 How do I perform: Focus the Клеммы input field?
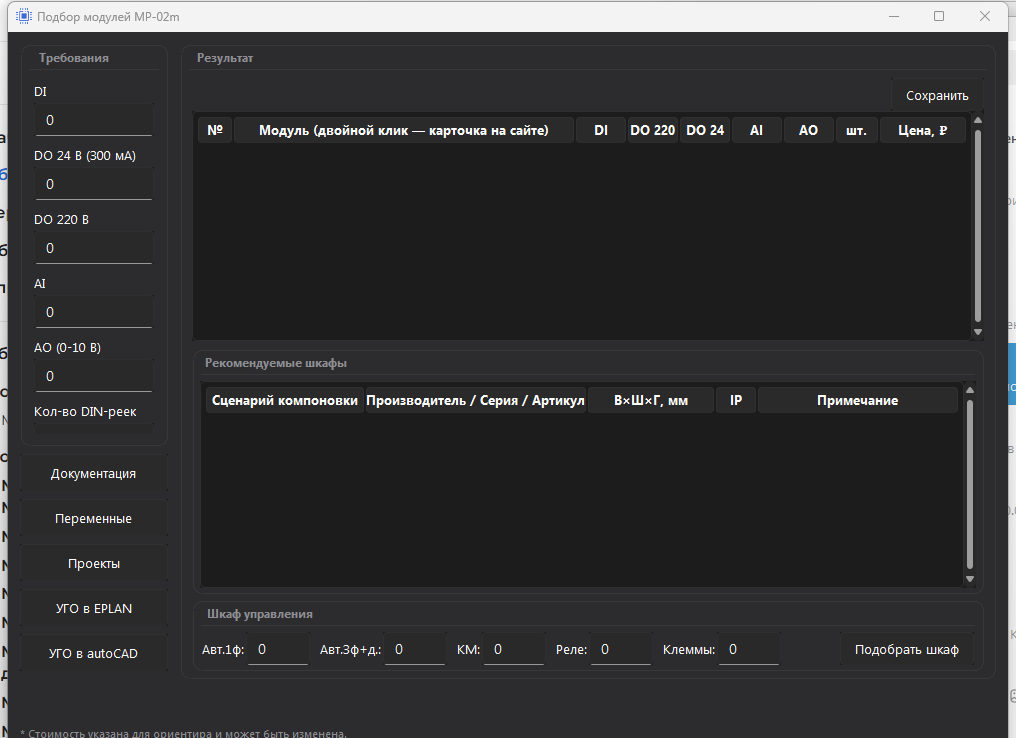point(749,649)
